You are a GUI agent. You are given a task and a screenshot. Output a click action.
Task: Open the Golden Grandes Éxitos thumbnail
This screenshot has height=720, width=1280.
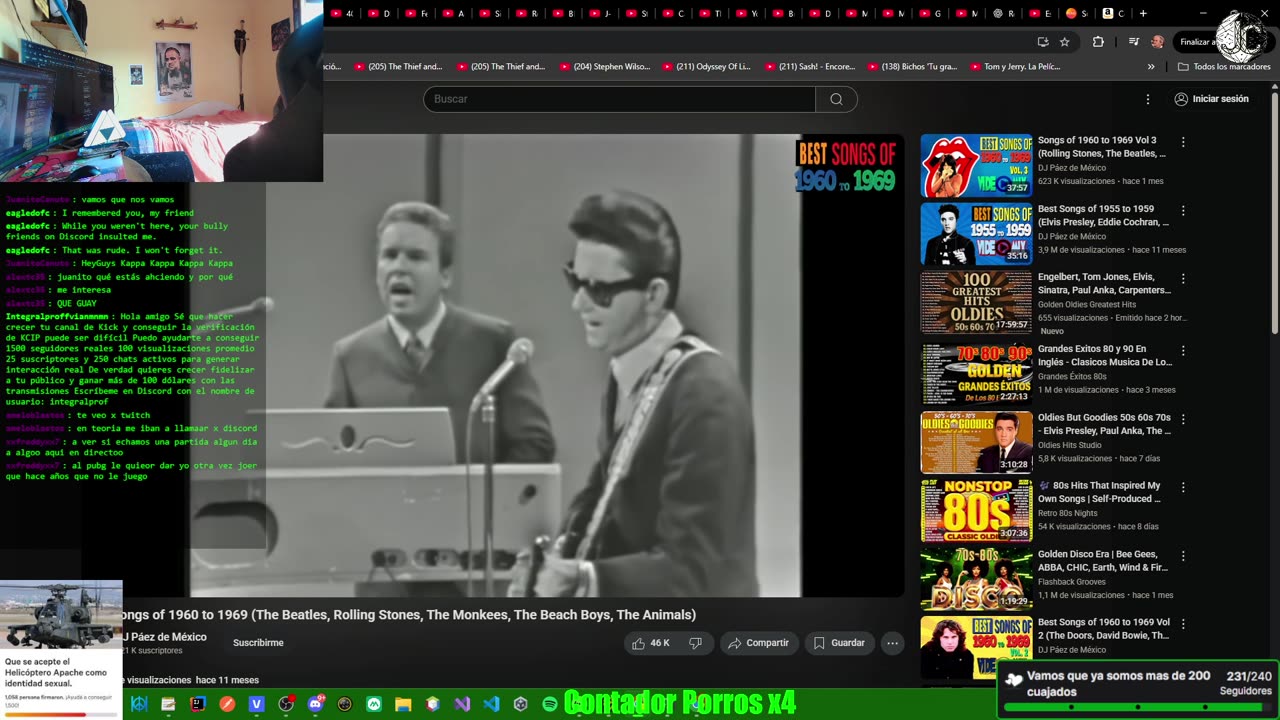976,373
